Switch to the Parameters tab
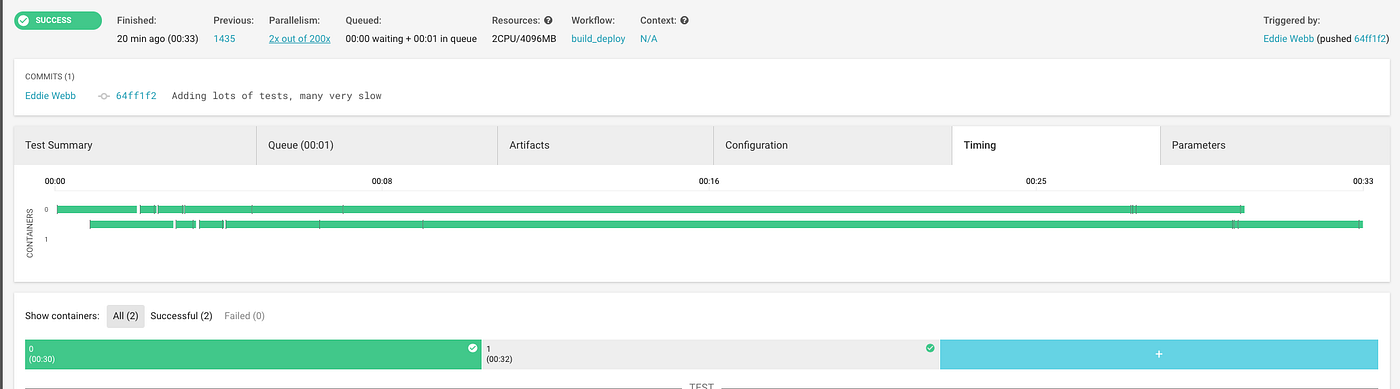 pyautogui.click(x=1275, y=145)
